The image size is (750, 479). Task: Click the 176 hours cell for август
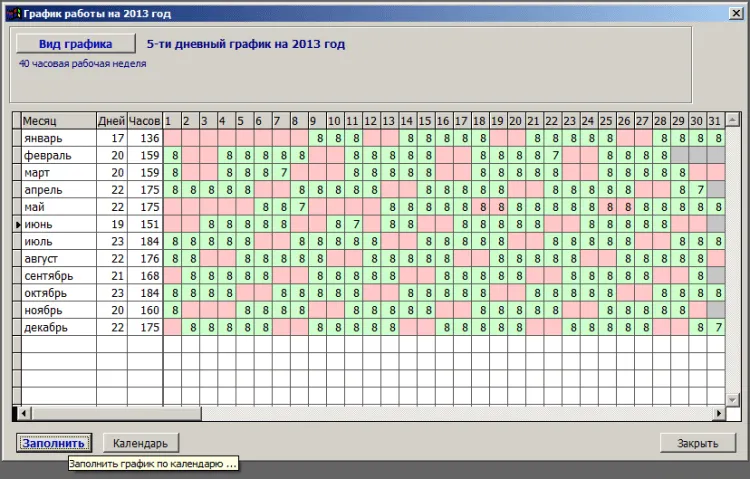click(x=145, y=259)
